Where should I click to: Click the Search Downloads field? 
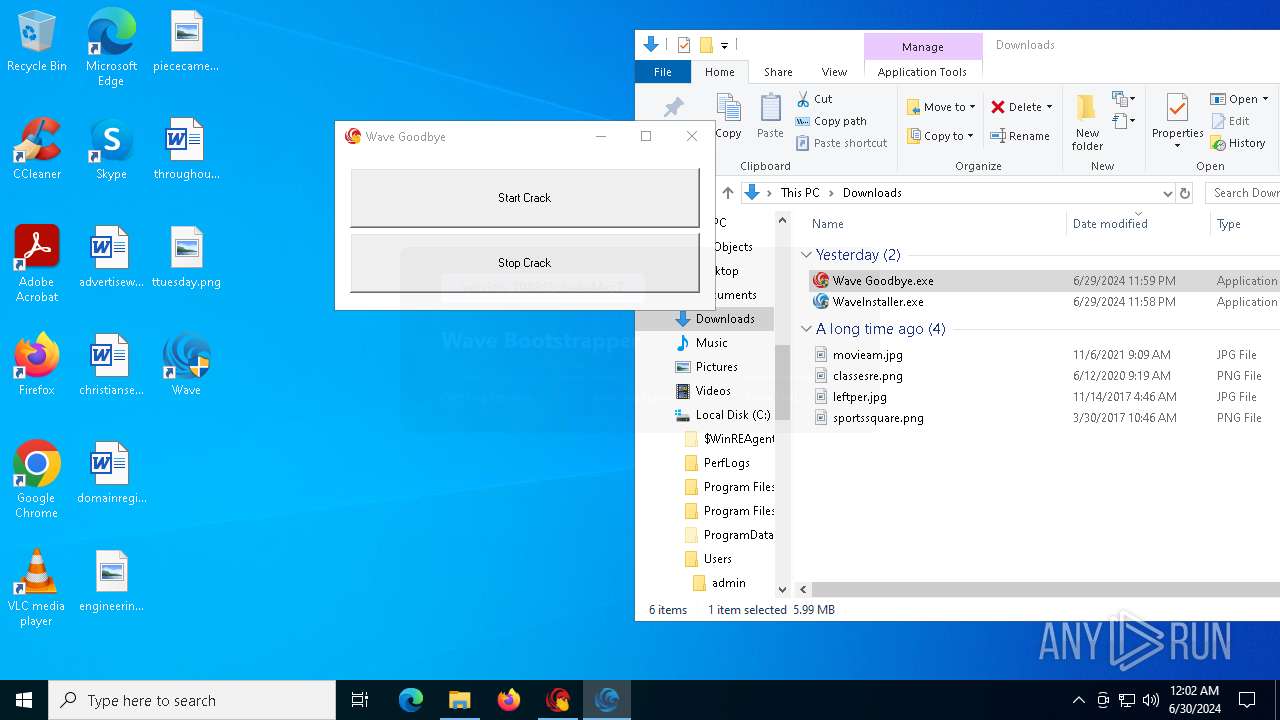point(1243,193)
